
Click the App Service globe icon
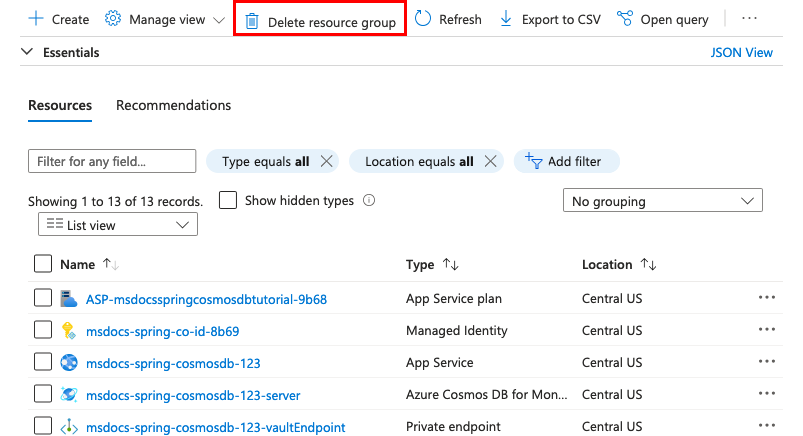(69, 362)
